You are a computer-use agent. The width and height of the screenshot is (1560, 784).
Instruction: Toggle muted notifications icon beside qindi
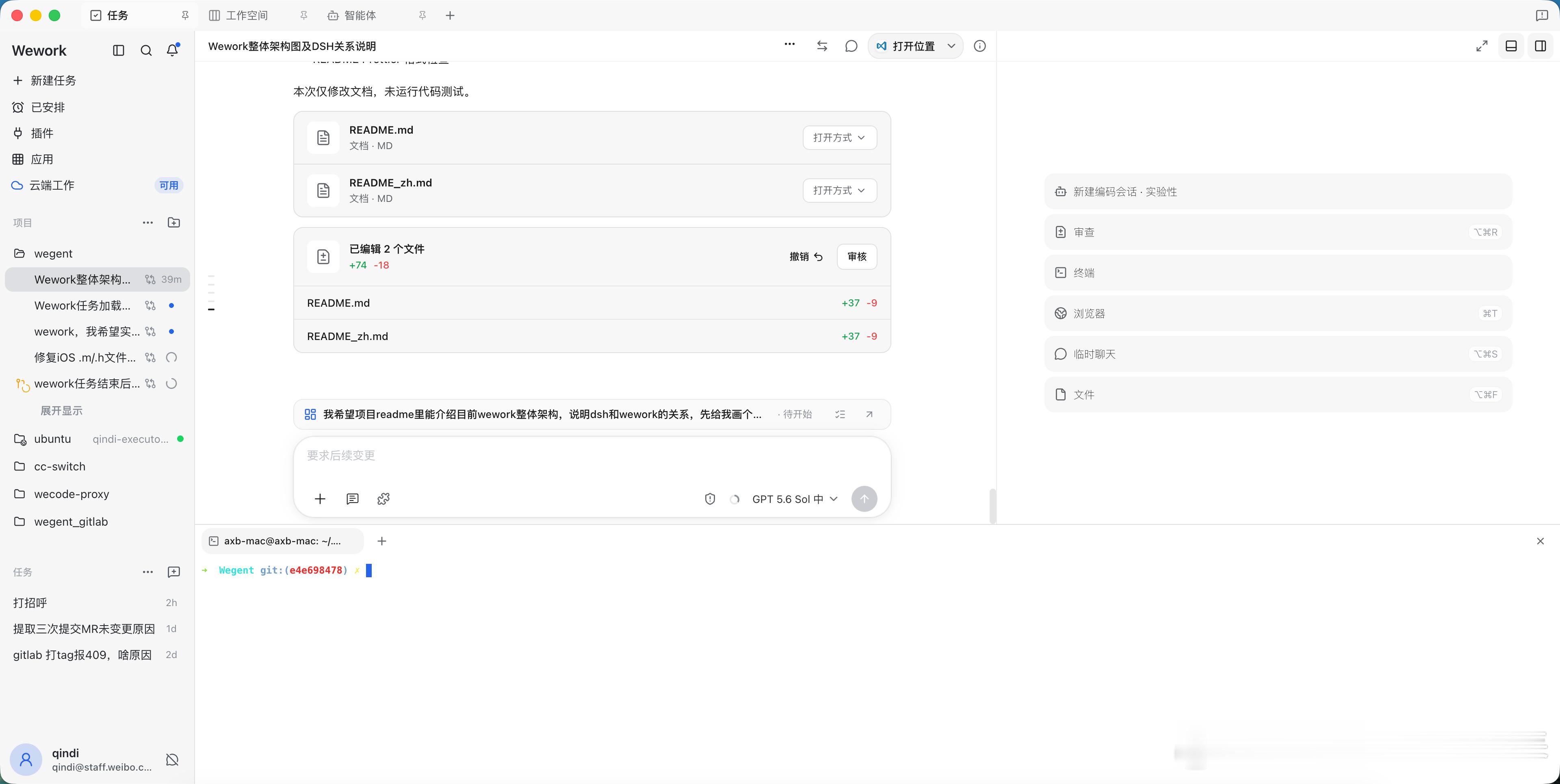point(172,760)
